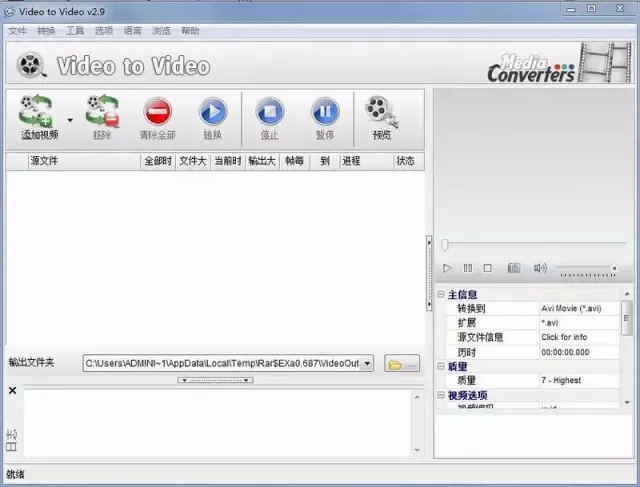640x487 pixels.
Task: Click the Stop (停止) toolbar icon
Action: click(270, 111)
